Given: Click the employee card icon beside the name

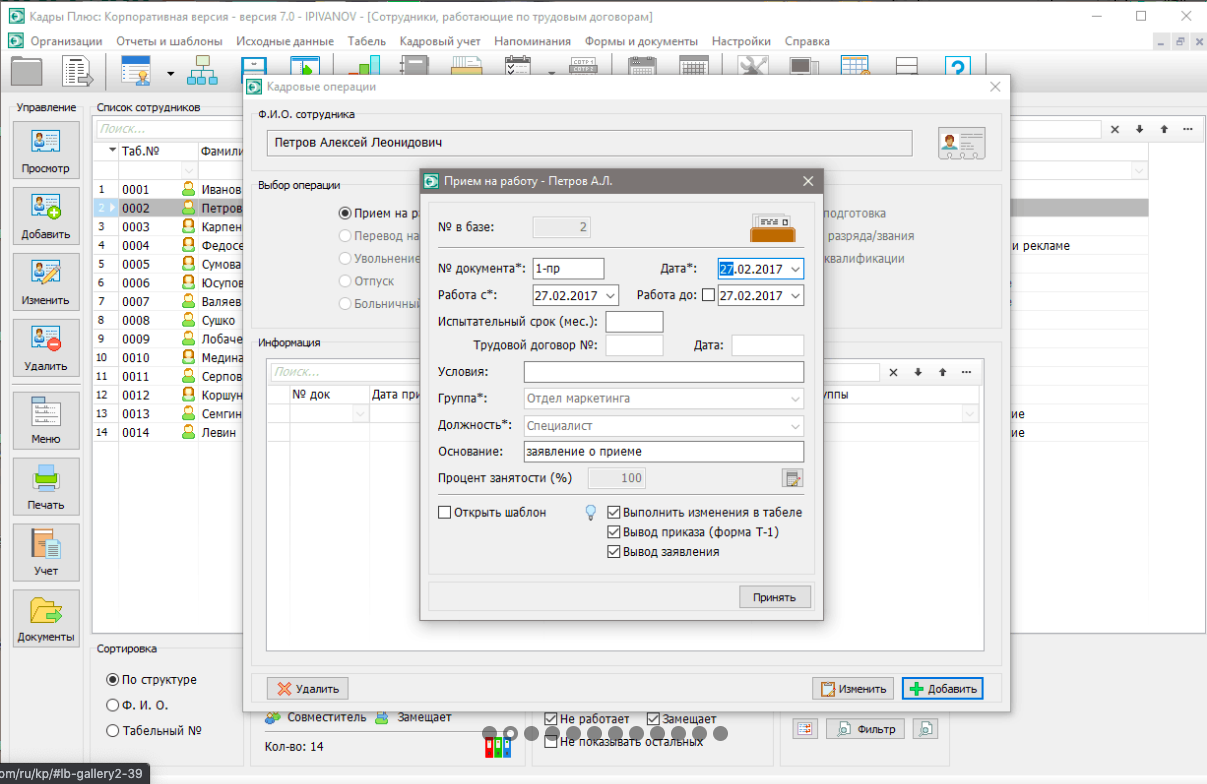Looking at the screenshot, I should 961,144.
